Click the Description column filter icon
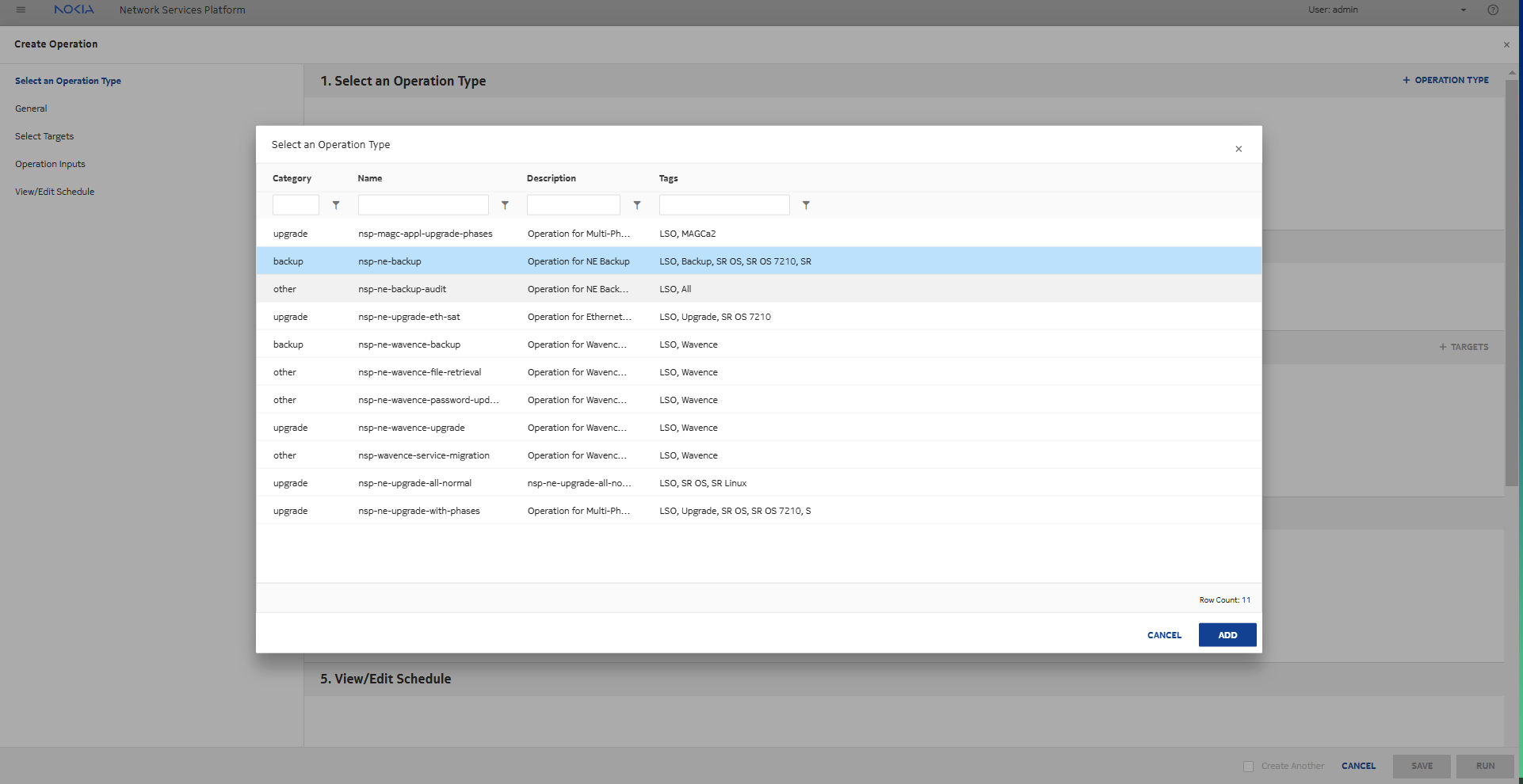The height and width of the screenshot is (784, 1523). point(637,205)
